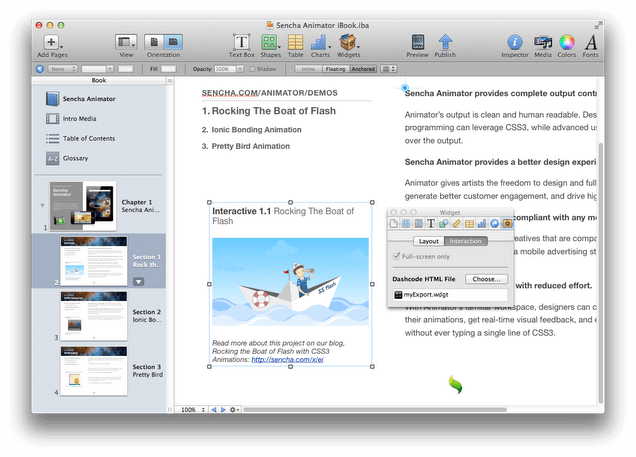Switch to landscape orientation
The height and width of the screenshot is (457, 636).
point(173,42)
